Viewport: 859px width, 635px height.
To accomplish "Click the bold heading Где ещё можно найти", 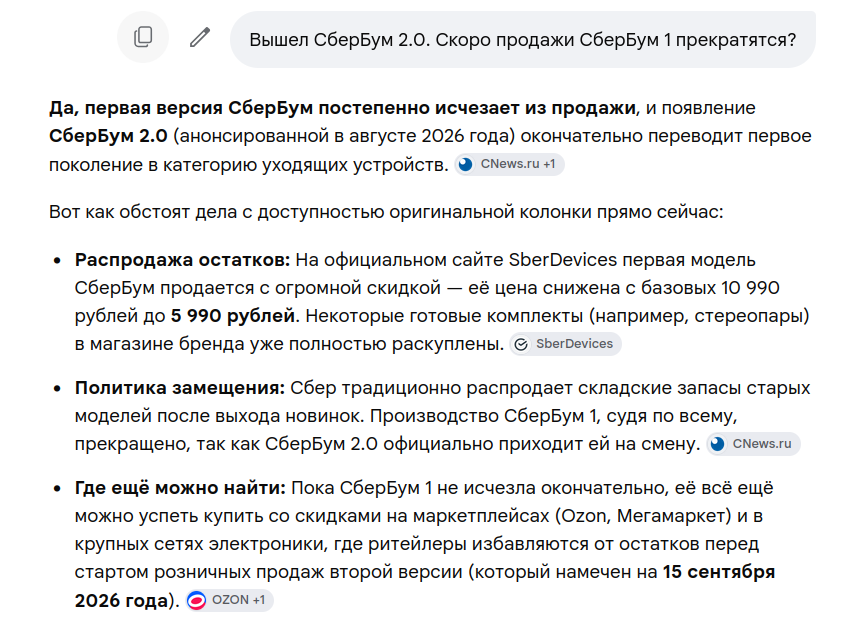I will [180, 488].
